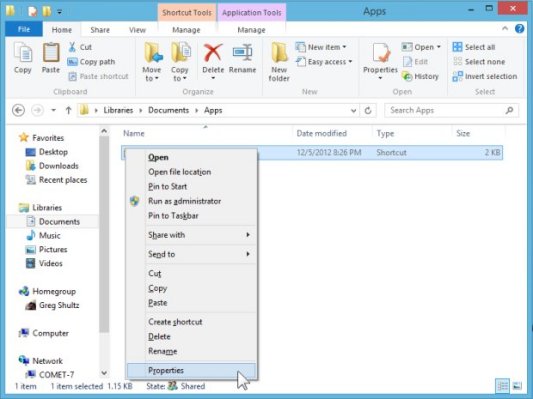Select the Pictures library
This screenshot has height=399, width=533.
(47, 249)
